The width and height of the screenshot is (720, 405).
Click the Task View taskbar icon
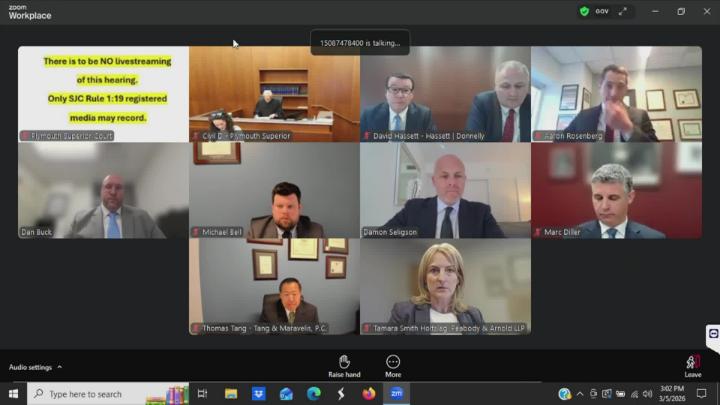click(203, 394)
